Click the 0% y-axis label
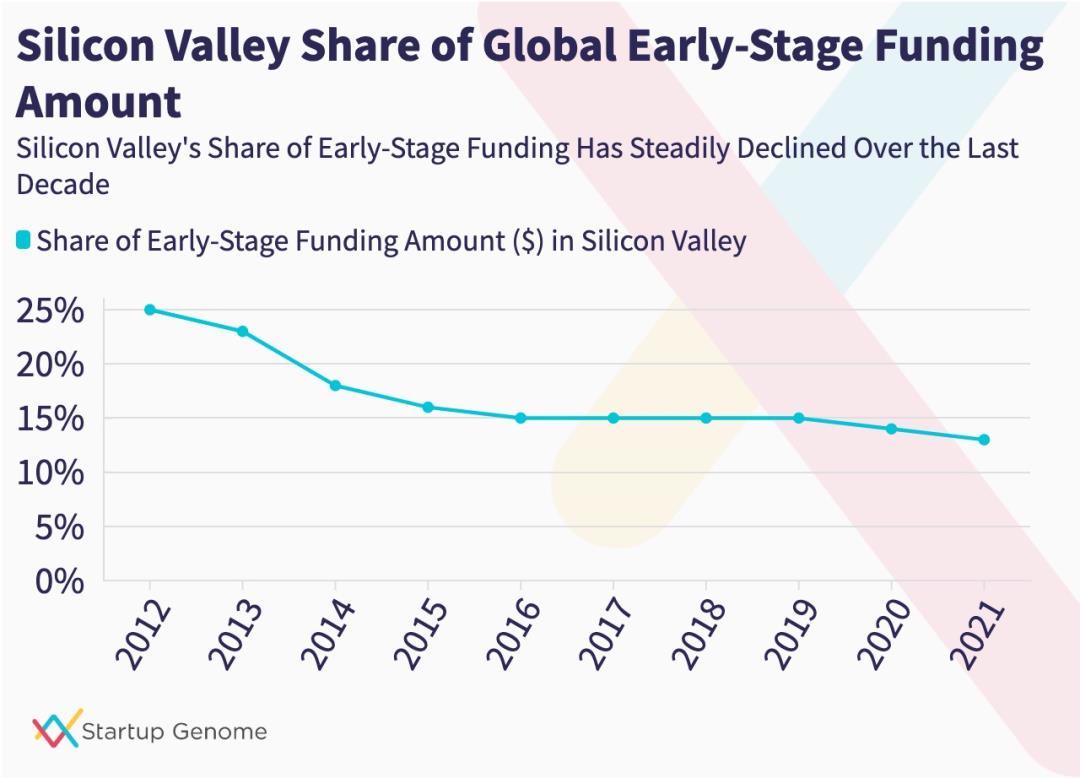The image size is (1080, 778). (58, 581)
